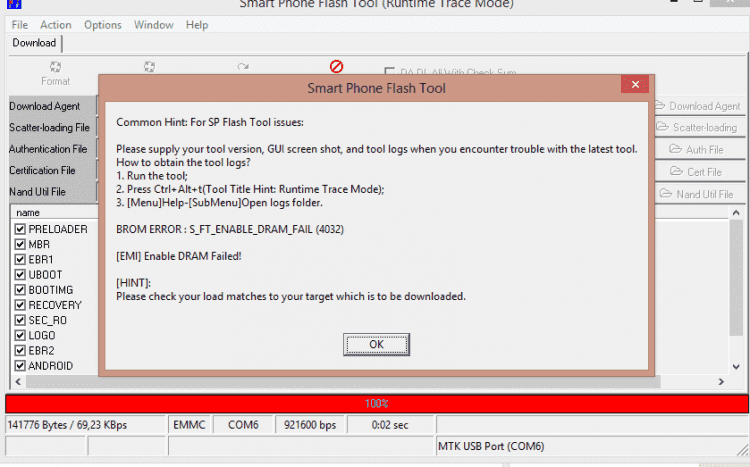
Task: Toggle DA DL All With Check Sum checkbox
Action: click(389, 71)
